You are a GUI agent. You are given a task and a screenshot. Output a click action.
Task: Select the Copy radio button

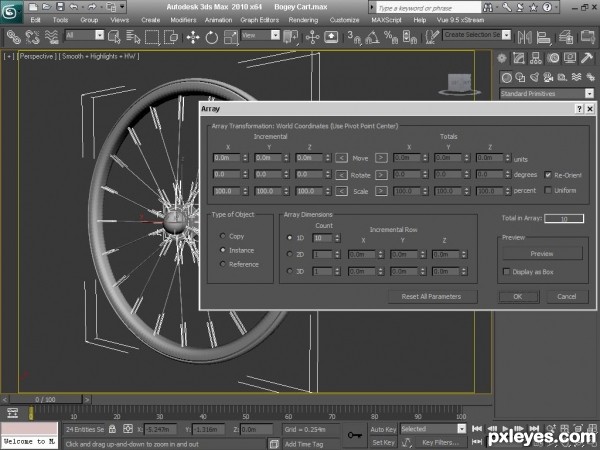click(x=223, y=236)
